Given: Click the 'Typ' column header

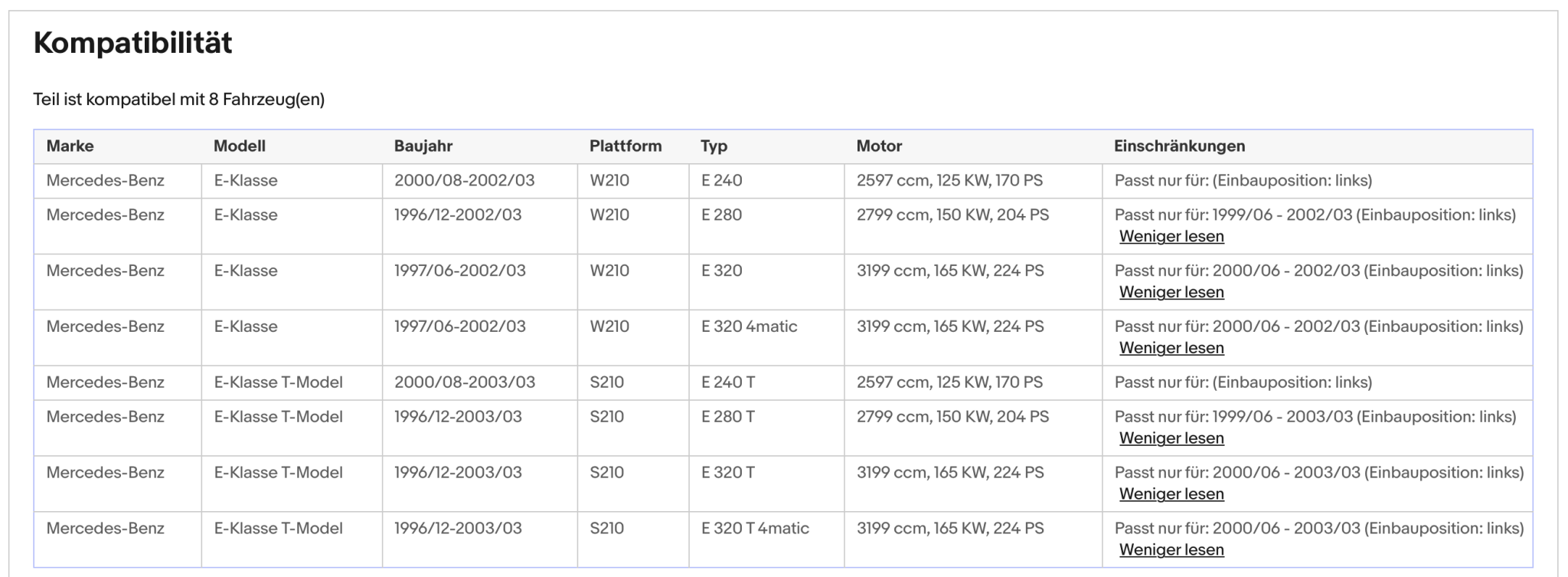Looking at the screenshot, I should click(714, 146).
